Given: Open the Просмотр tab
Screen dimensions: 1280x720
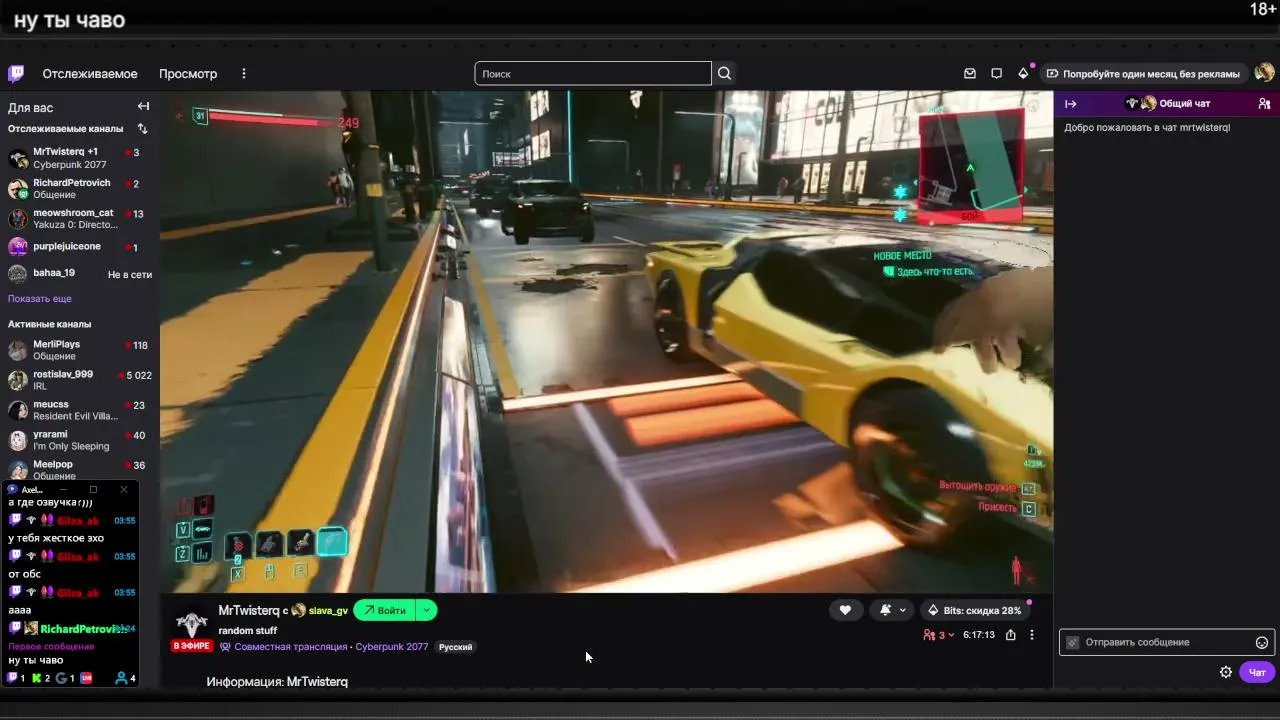Looking at the screenshot, I should (x=188, y=74).
